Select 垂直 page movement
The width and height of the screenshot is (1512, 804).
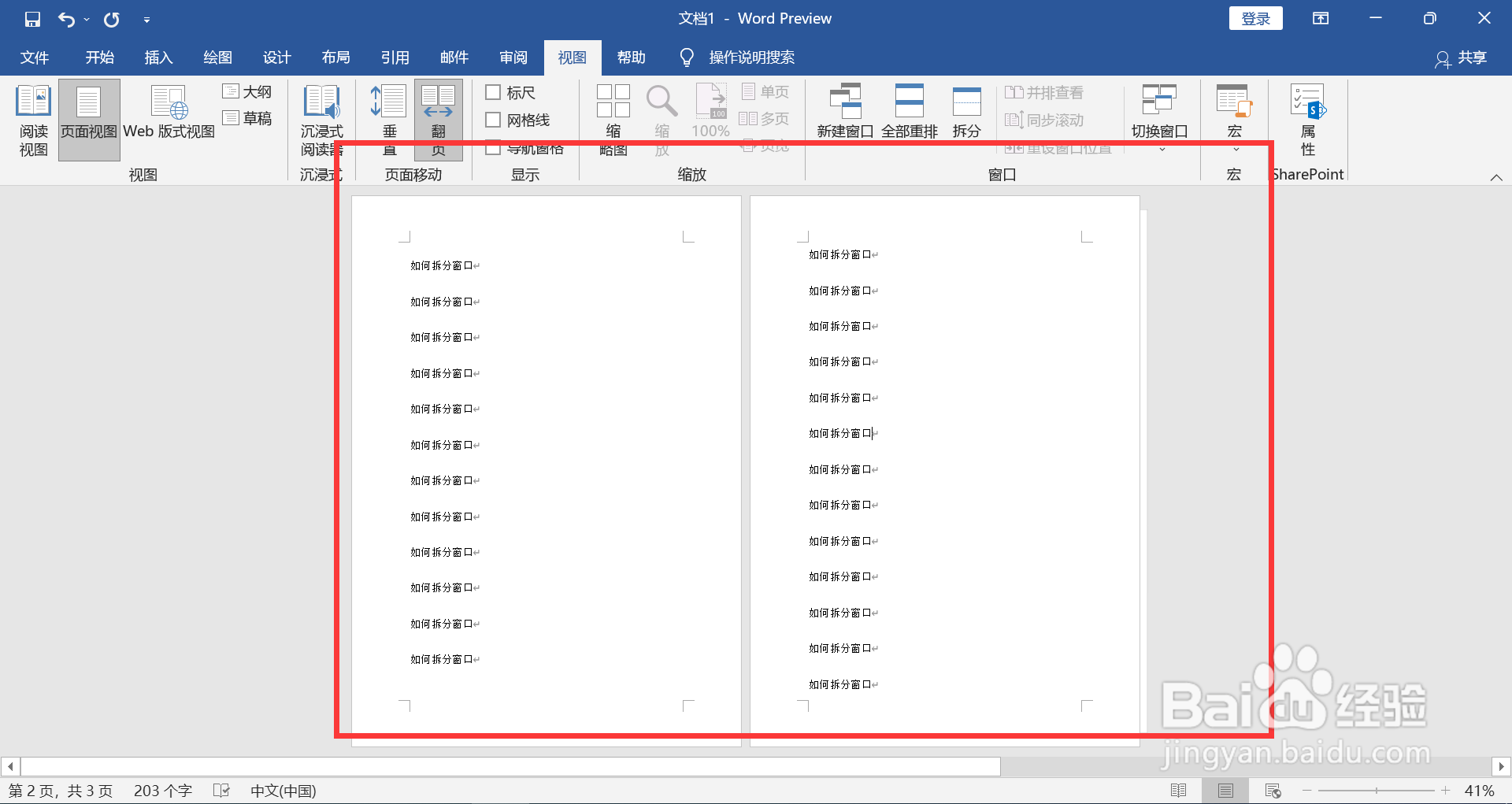pyautogui.click(x=389, y=120)
